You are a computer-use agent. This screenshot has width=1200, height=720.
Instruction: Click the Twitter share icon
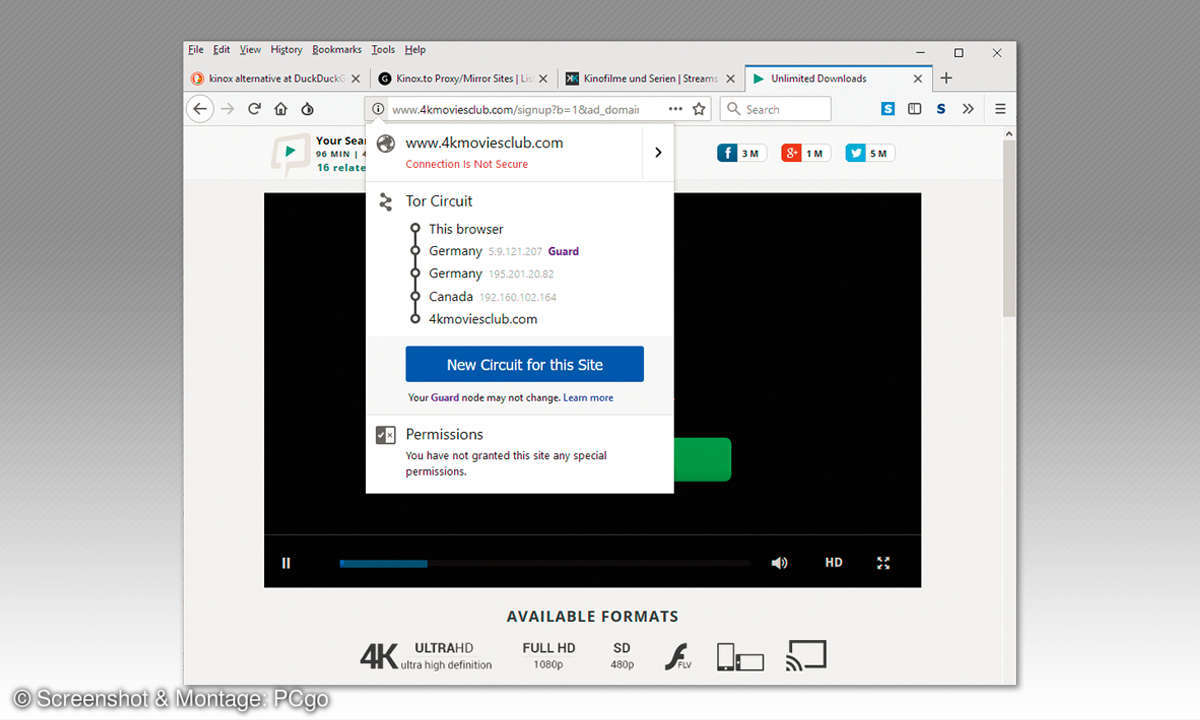point(856,153)
